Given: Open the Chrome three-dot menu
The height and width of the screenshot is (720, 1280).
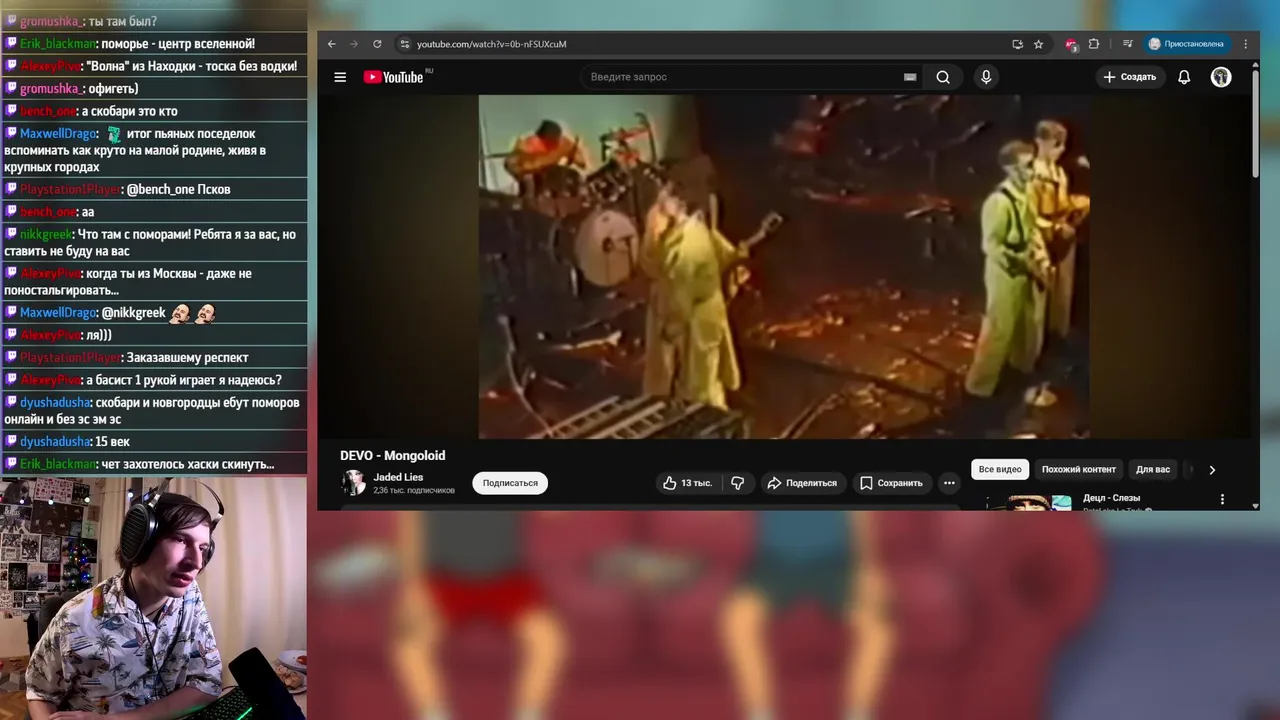Looking at the screenshot, I should (x=1245, y=44).
